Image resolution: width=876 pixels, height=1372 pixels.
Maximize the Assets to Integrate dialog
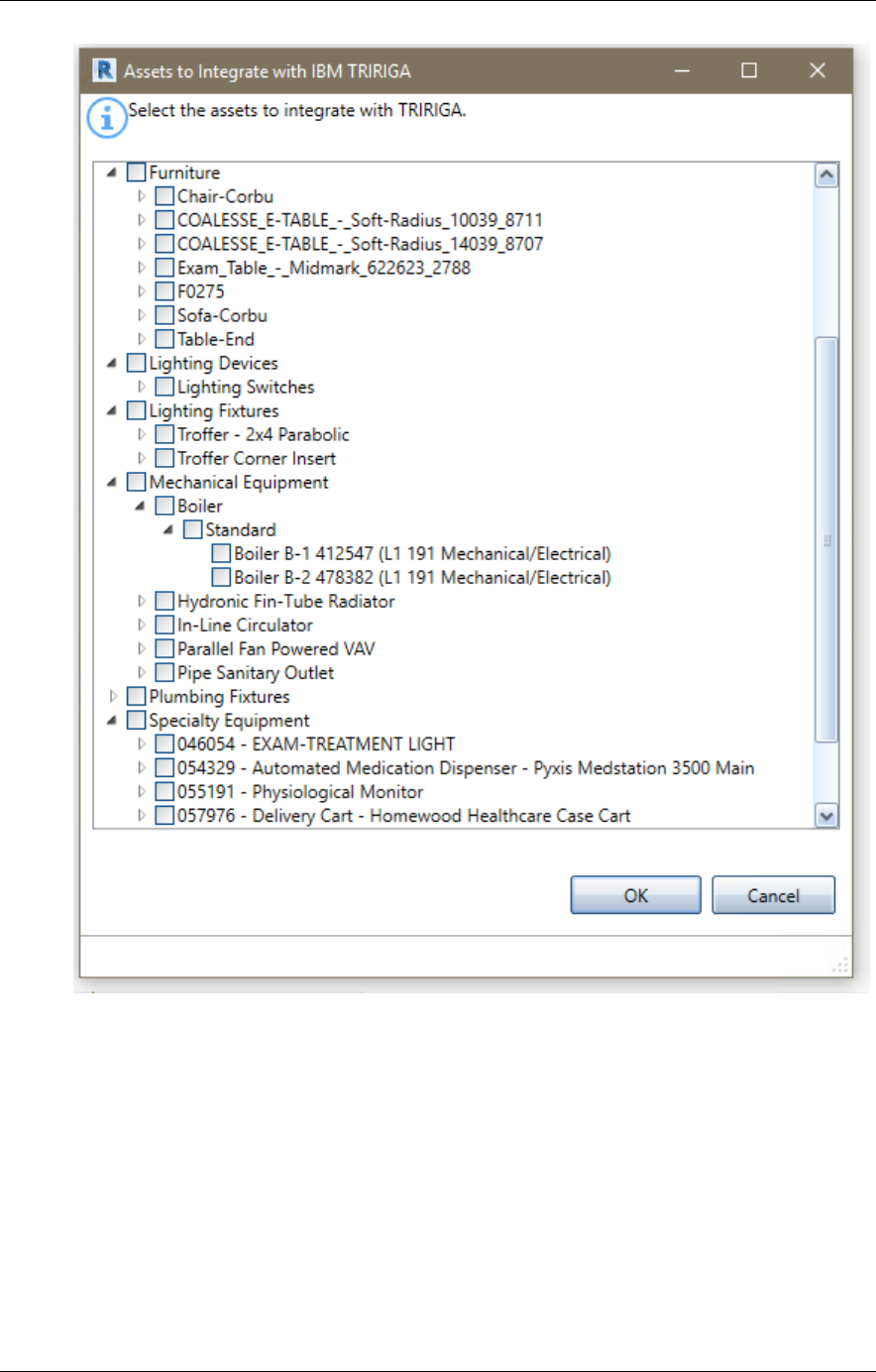(749, 70)
